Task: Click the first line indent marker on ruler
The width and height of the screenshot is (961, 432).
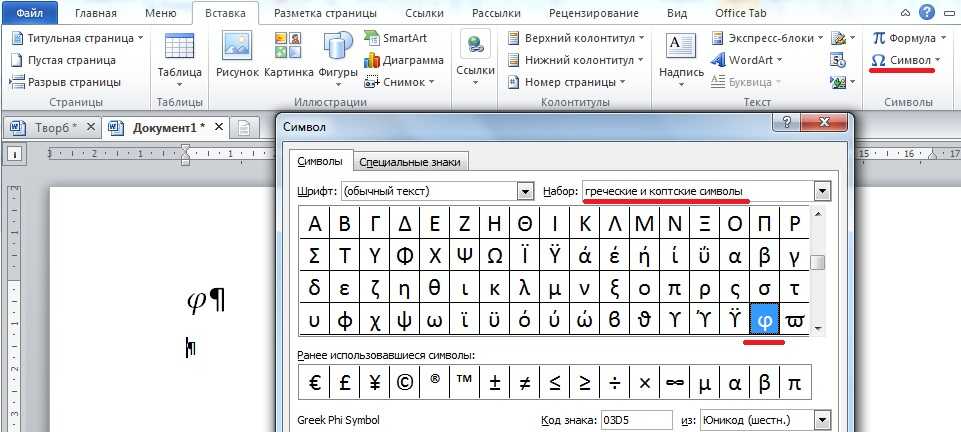Action: [x=186, y=148]
